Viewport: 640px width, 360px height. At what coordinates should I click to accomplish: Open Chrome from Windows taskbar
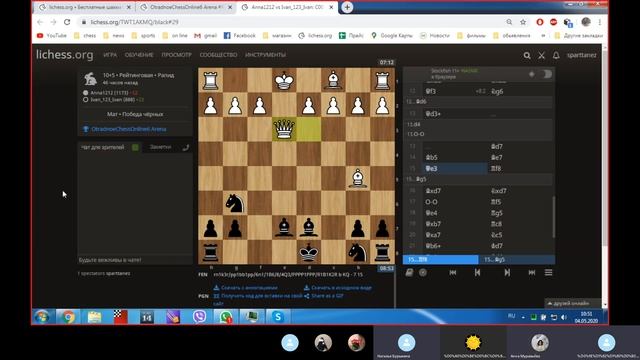pos(68,317)
